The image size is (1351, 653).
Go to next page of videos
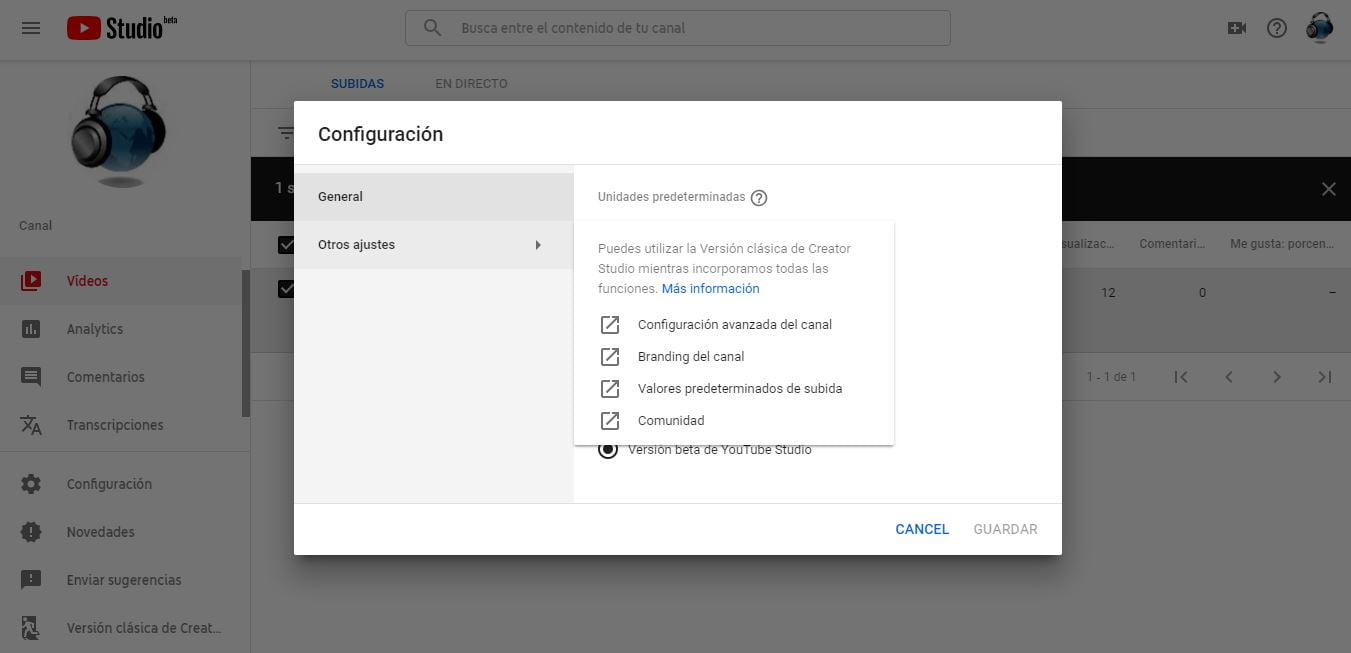1277,377
